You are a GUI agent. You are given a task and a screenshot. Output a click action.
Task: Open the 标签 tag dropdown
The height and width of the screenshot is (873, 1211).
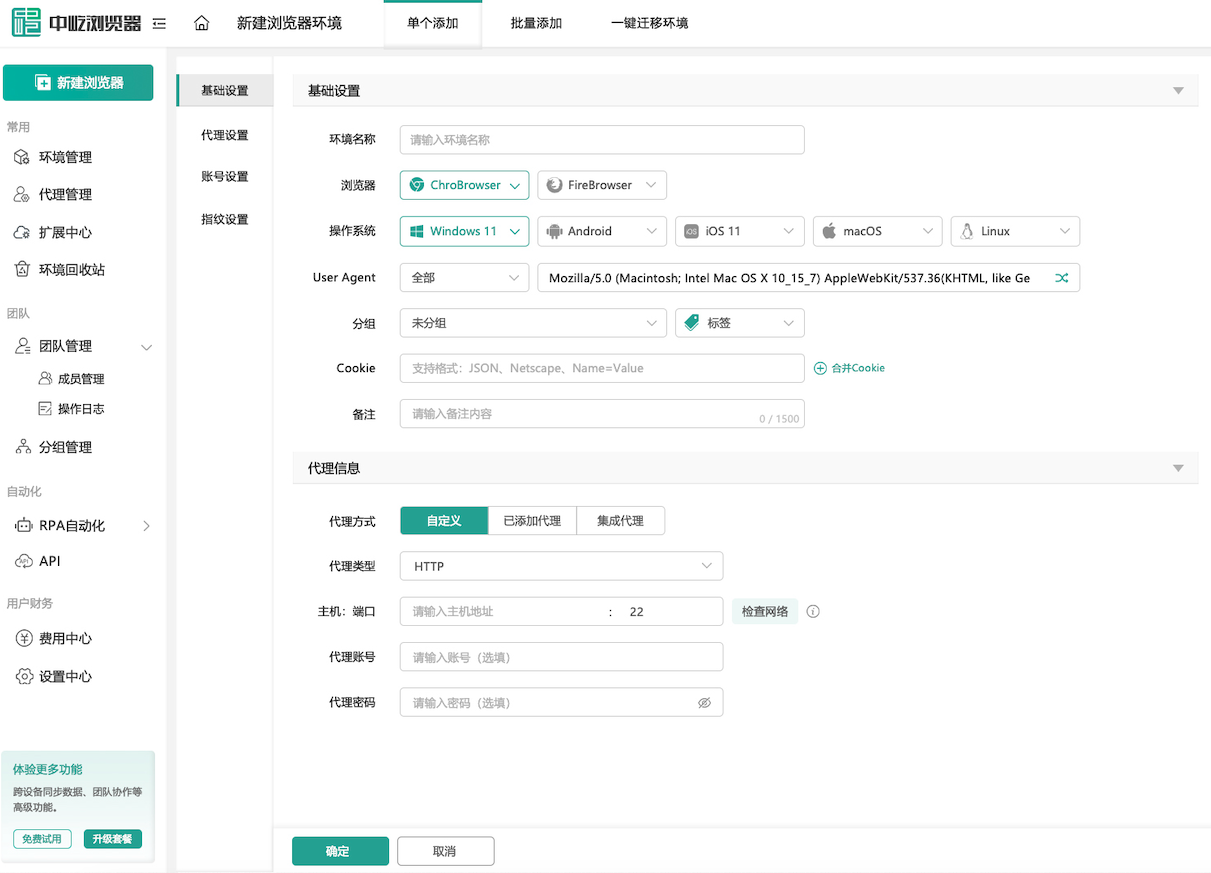pyautogui.click(x=740, y=323)
